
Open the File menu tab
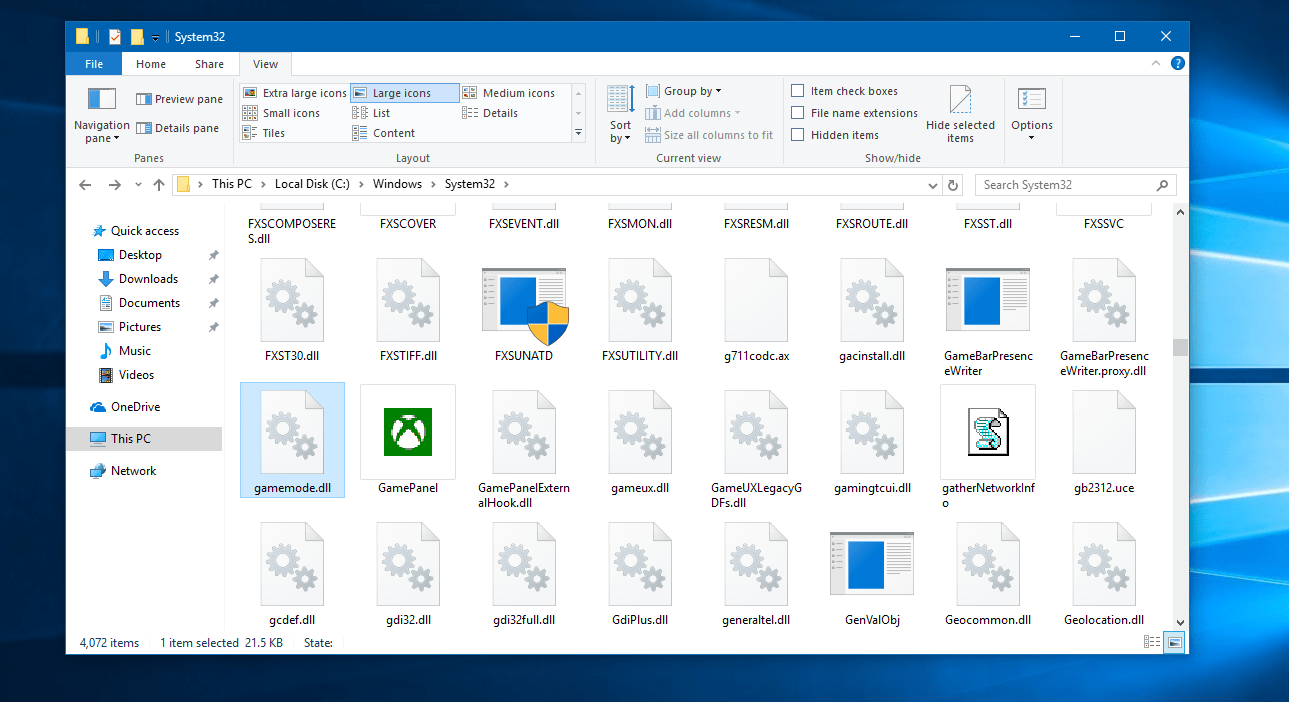point(94,64)
